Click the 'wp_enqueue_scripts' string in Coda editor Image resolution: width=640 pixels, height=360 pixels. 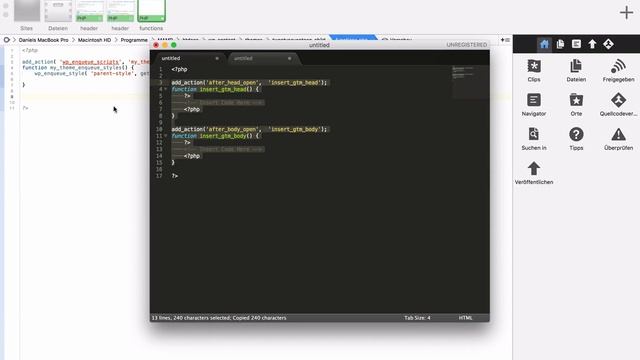[x=90, y=62]
